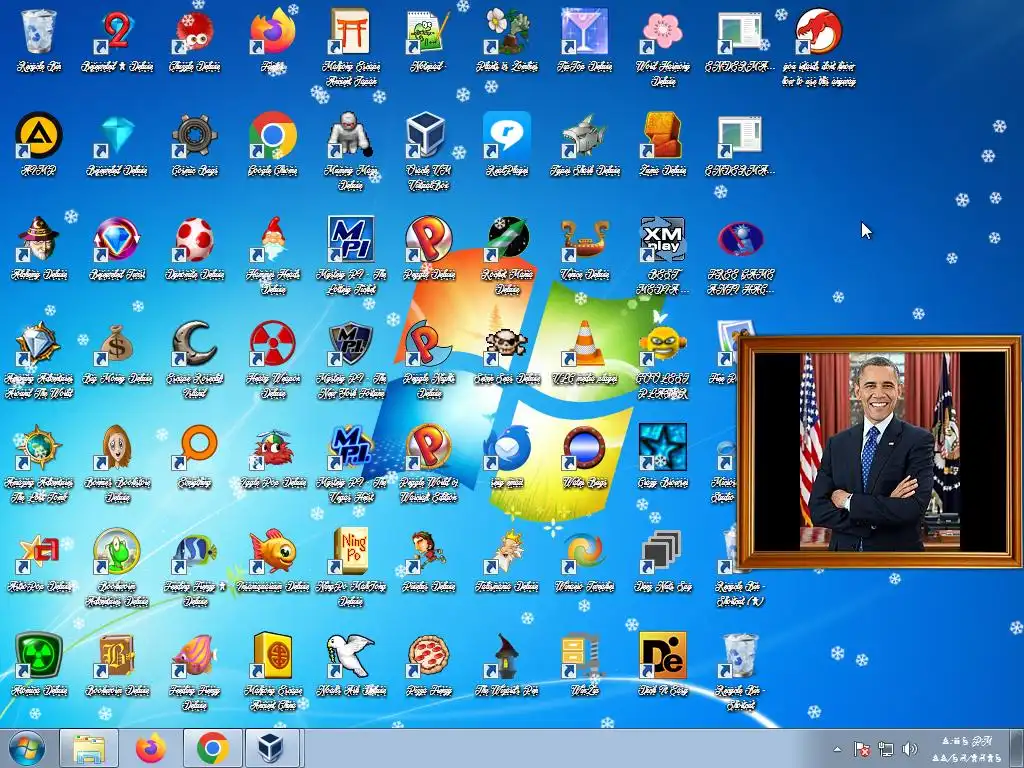
Task: Open the Recycle Bin desktop icon
Action: [x=39, y=31]
